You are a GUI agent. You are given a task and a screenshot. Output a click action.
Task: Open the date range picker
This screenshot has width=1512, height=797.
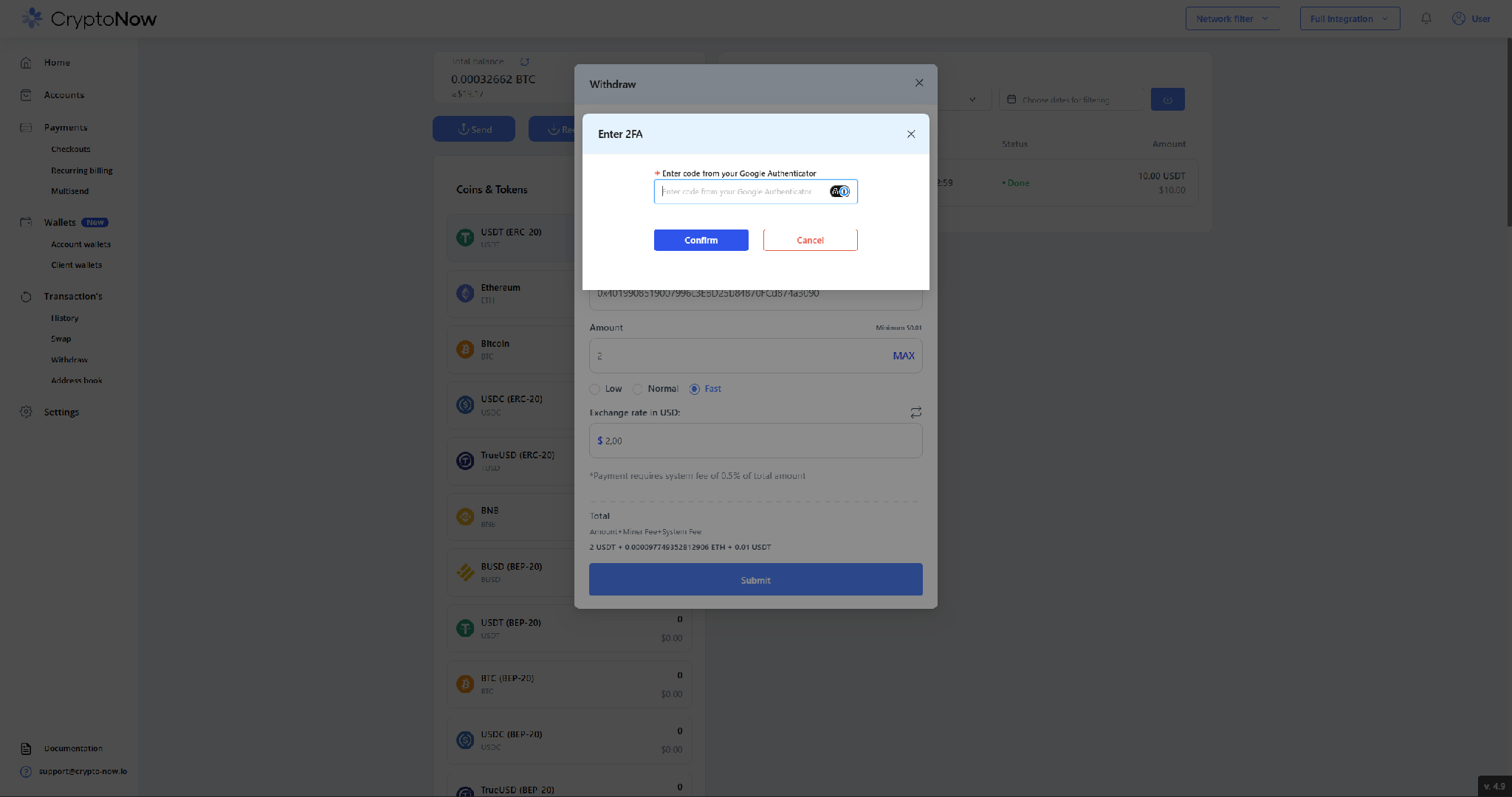point(1071,100)
